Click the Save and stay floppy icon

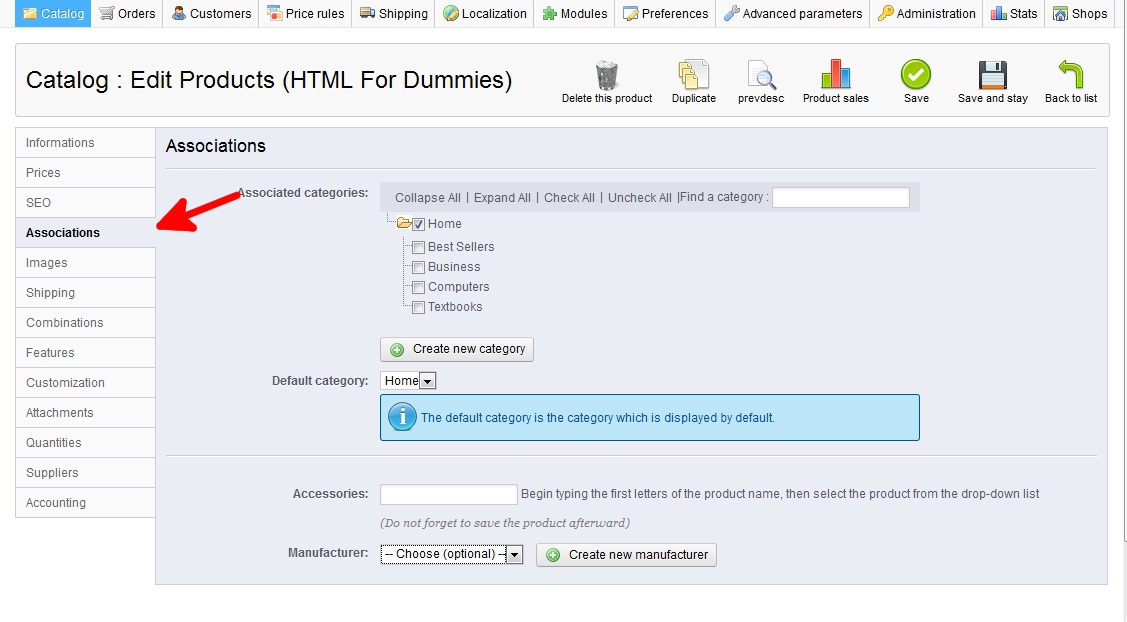[992, 76]
